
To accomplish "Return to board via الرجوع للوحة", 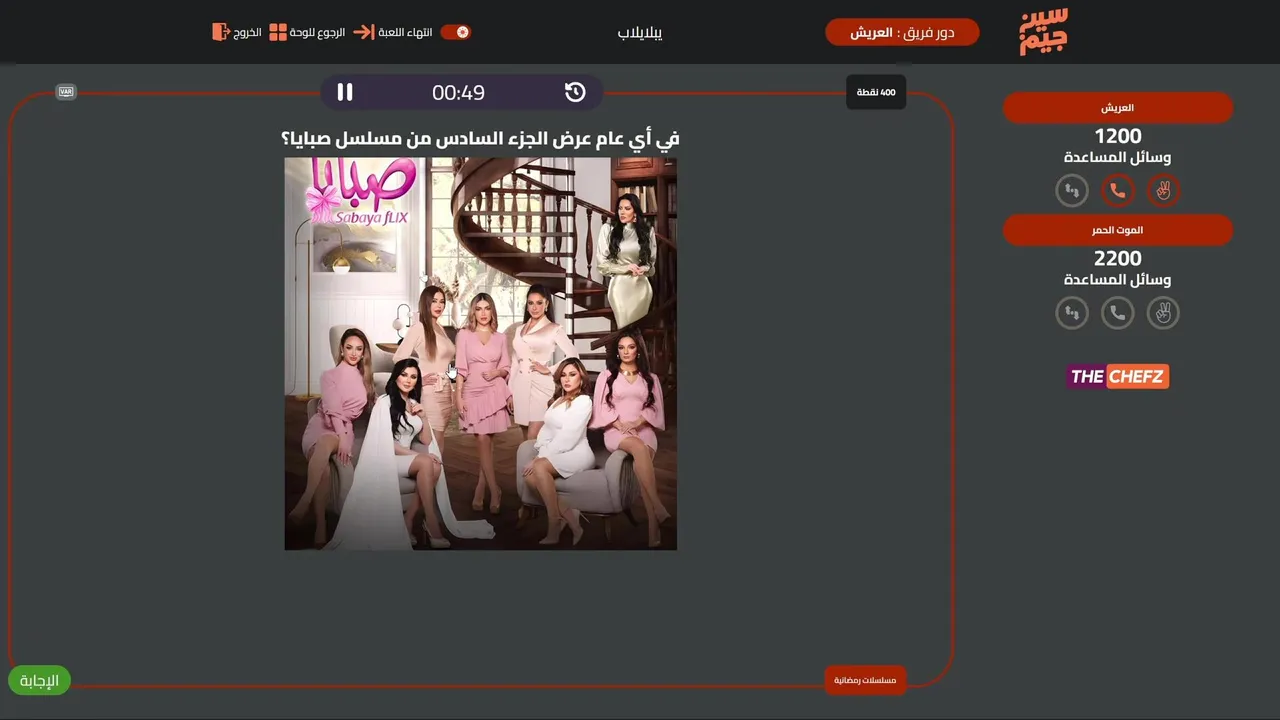I will (x=317, y=32).
